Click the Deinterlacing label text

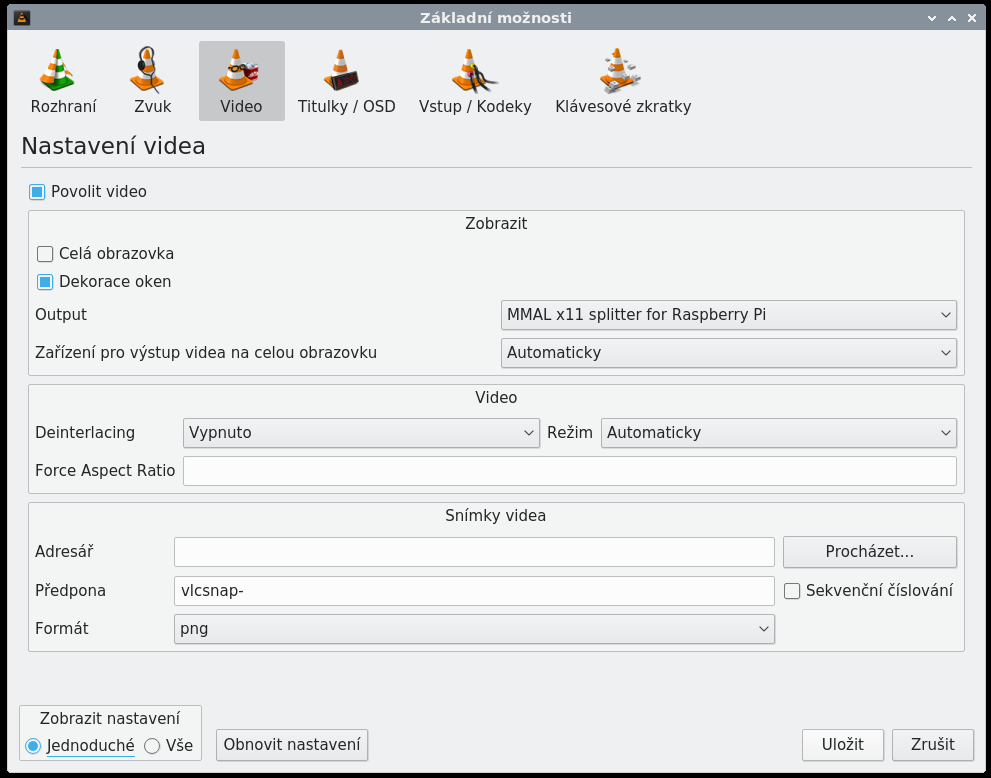tap(85, 433)
